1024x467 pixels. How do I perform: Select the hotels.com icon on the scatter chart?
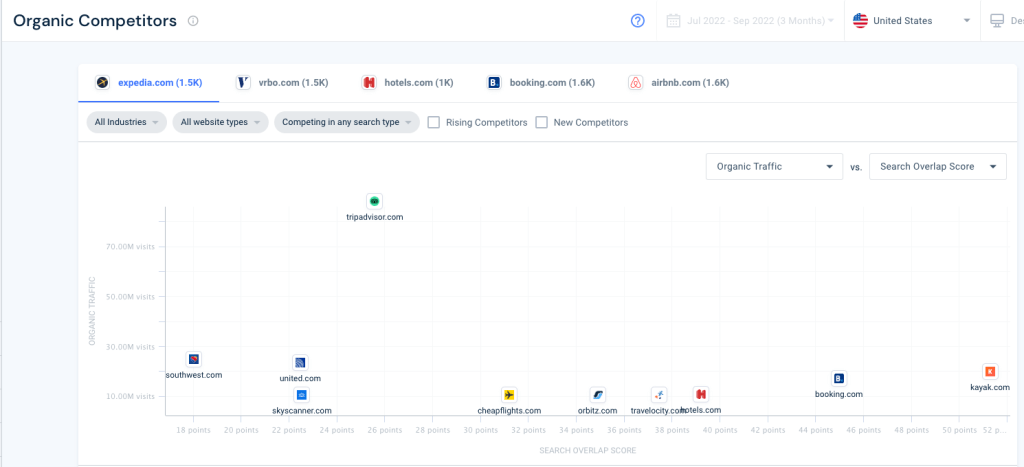701,395
